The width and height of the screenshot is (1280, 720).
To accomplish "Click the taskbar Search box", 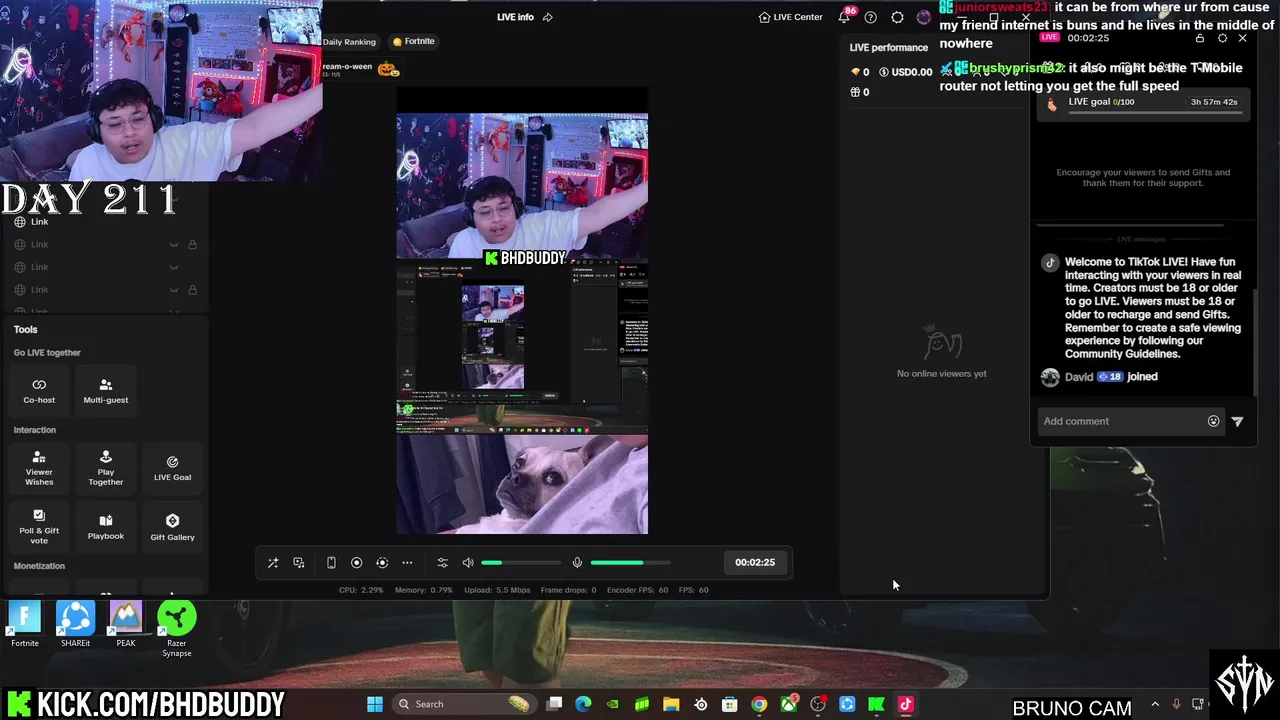I will pos(463,704).
